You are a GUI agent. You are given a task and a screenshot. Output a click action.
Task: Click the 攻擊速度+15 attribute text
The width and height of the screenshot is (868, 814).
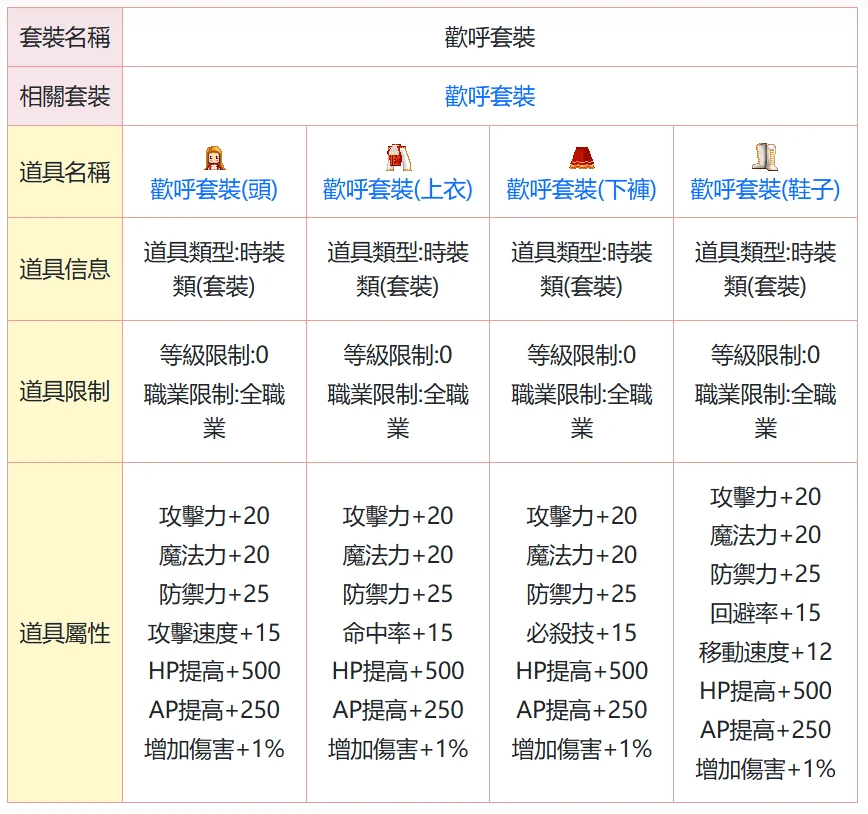pyautogui.click(x=214, y=633)
